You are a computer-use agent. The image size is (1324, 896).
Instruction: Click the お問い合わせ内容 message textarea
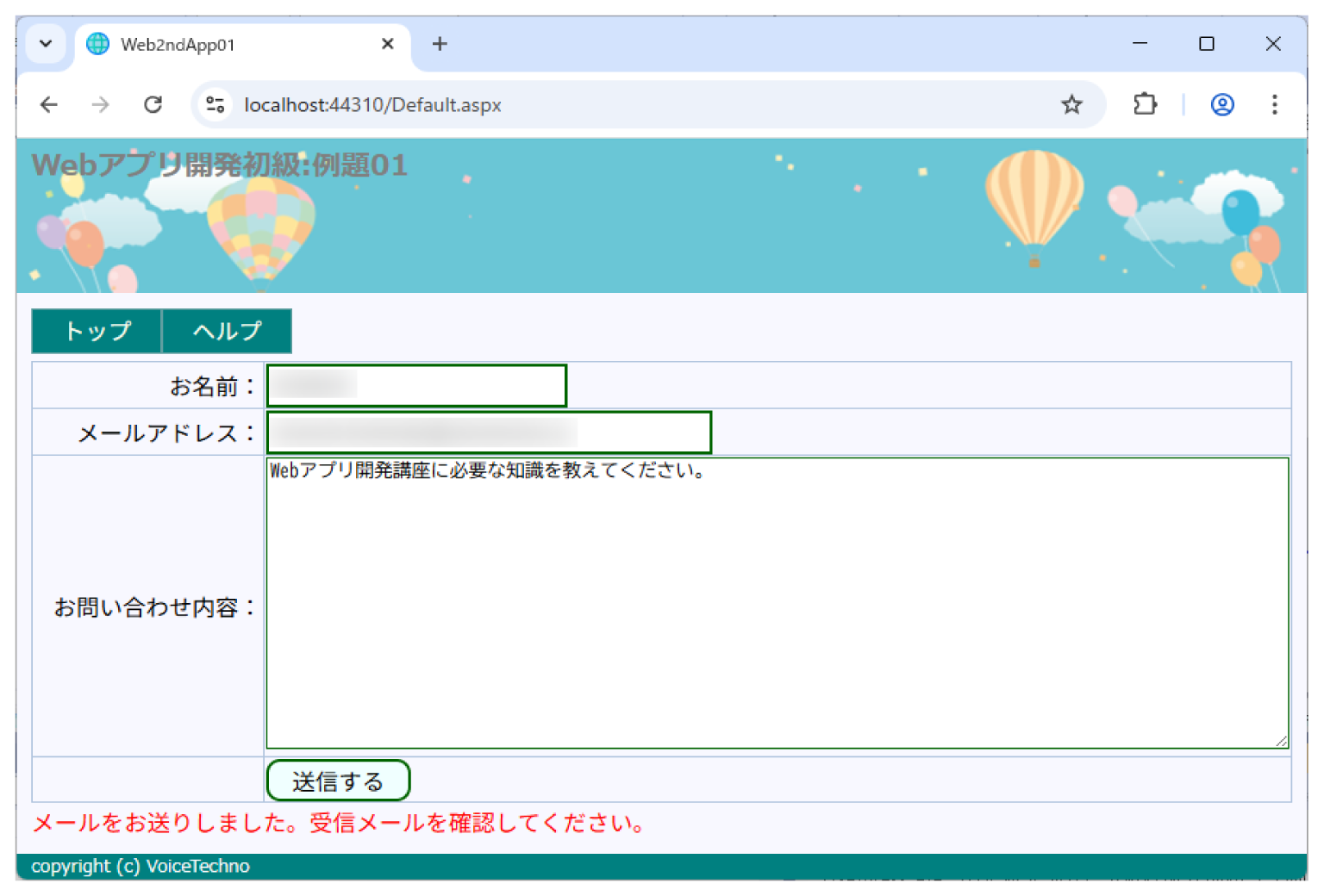click(x=776, y=603)
